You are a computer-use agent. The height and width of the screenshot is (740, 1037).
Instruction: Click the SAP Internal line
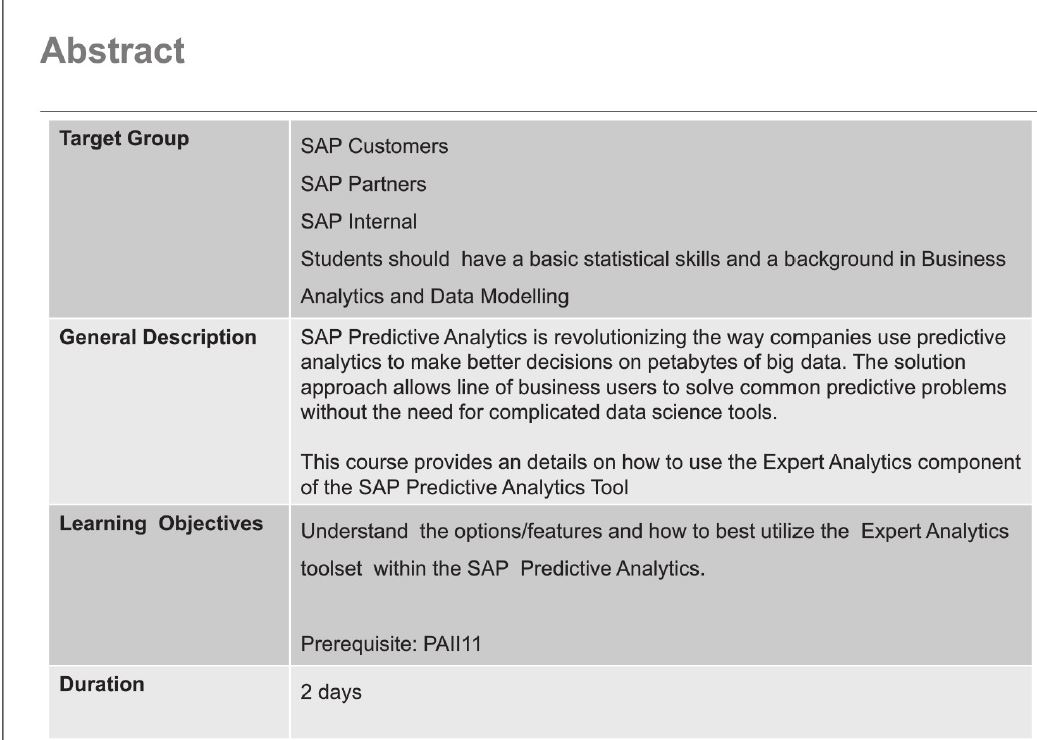click(x=358, y=222)
